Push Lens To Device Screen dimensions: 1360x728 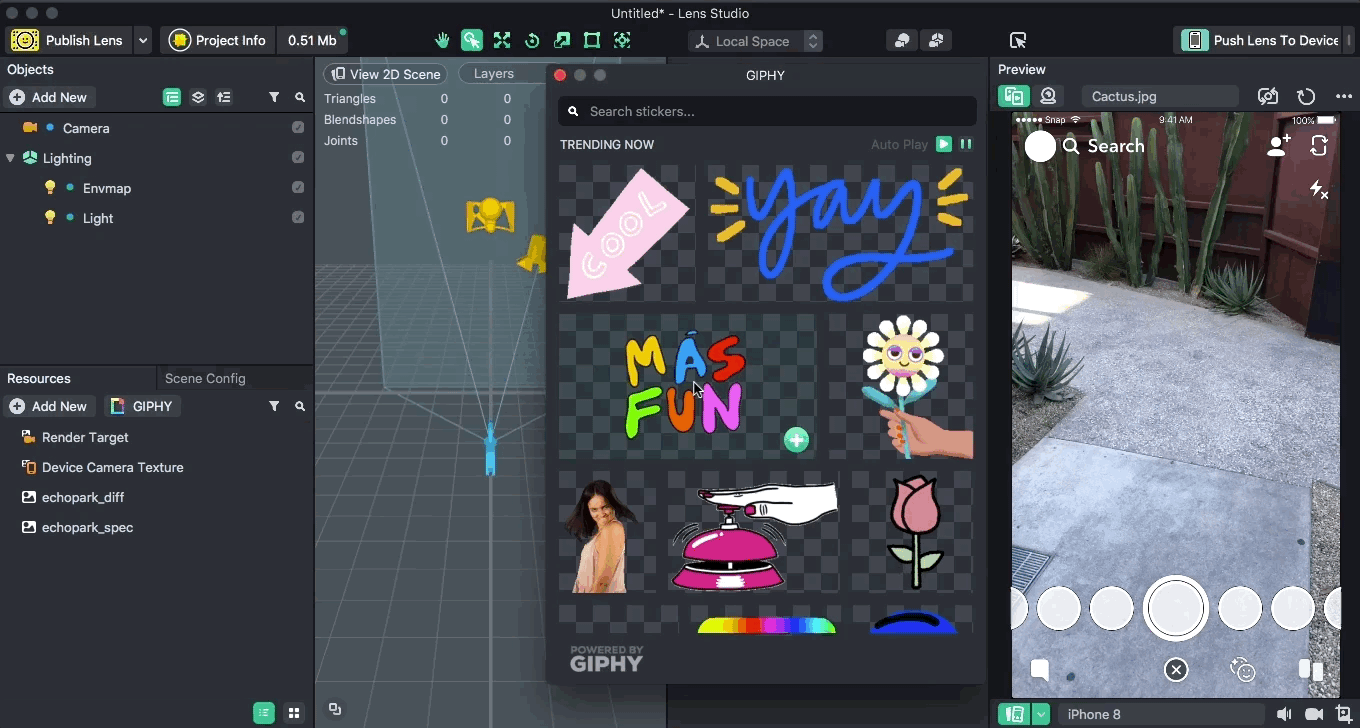pyautogui.click(x=1261, y=41)
